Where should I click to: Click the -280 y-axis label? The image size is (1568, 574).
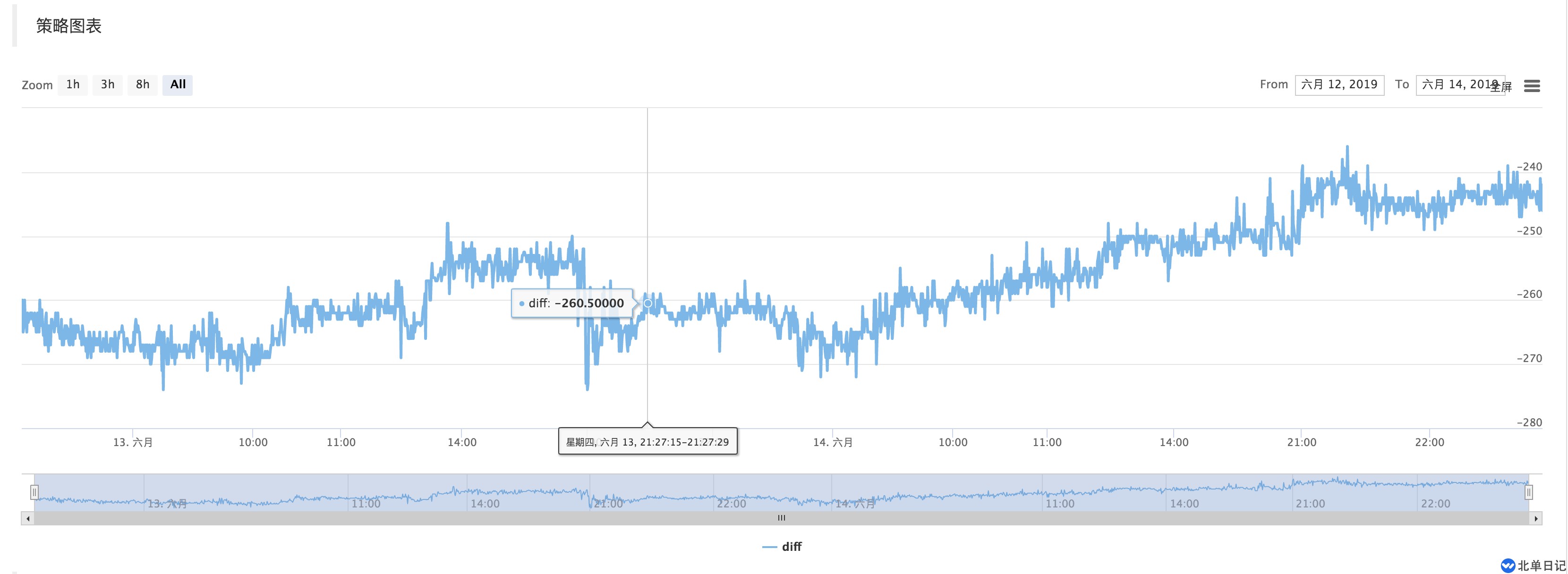tap(1529, 422)
